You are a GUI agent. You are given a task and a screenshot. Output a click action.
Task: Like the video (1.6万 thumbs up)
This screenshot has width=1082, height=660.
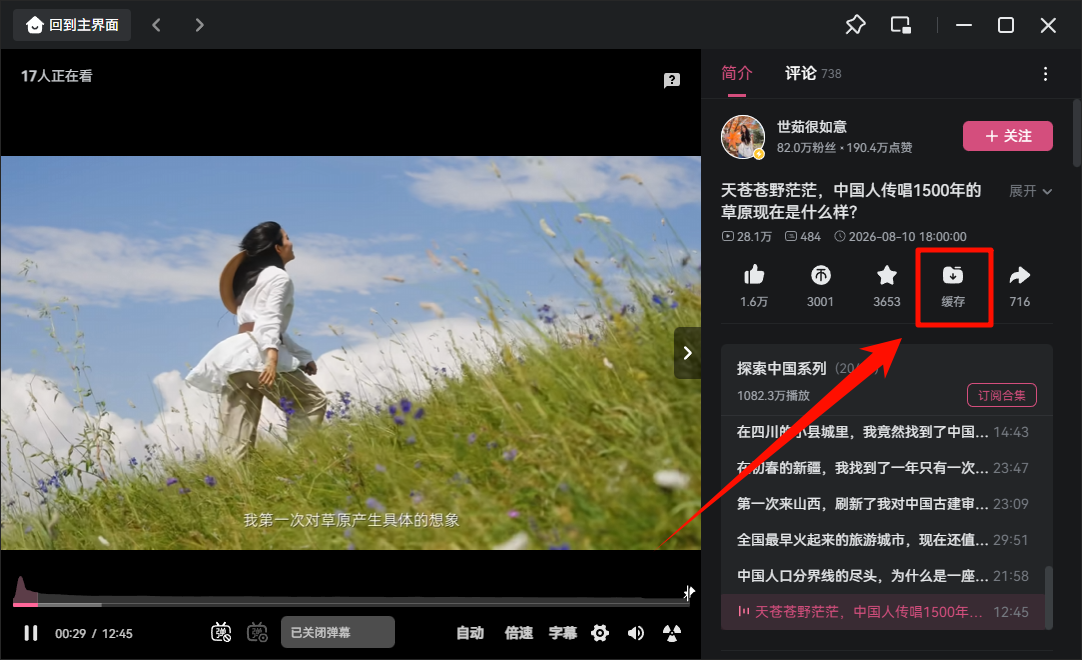click(754, 286)
